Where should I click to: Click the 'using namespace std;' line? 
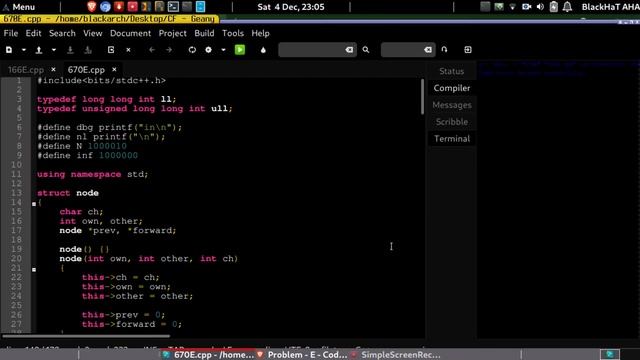(93, 174)
